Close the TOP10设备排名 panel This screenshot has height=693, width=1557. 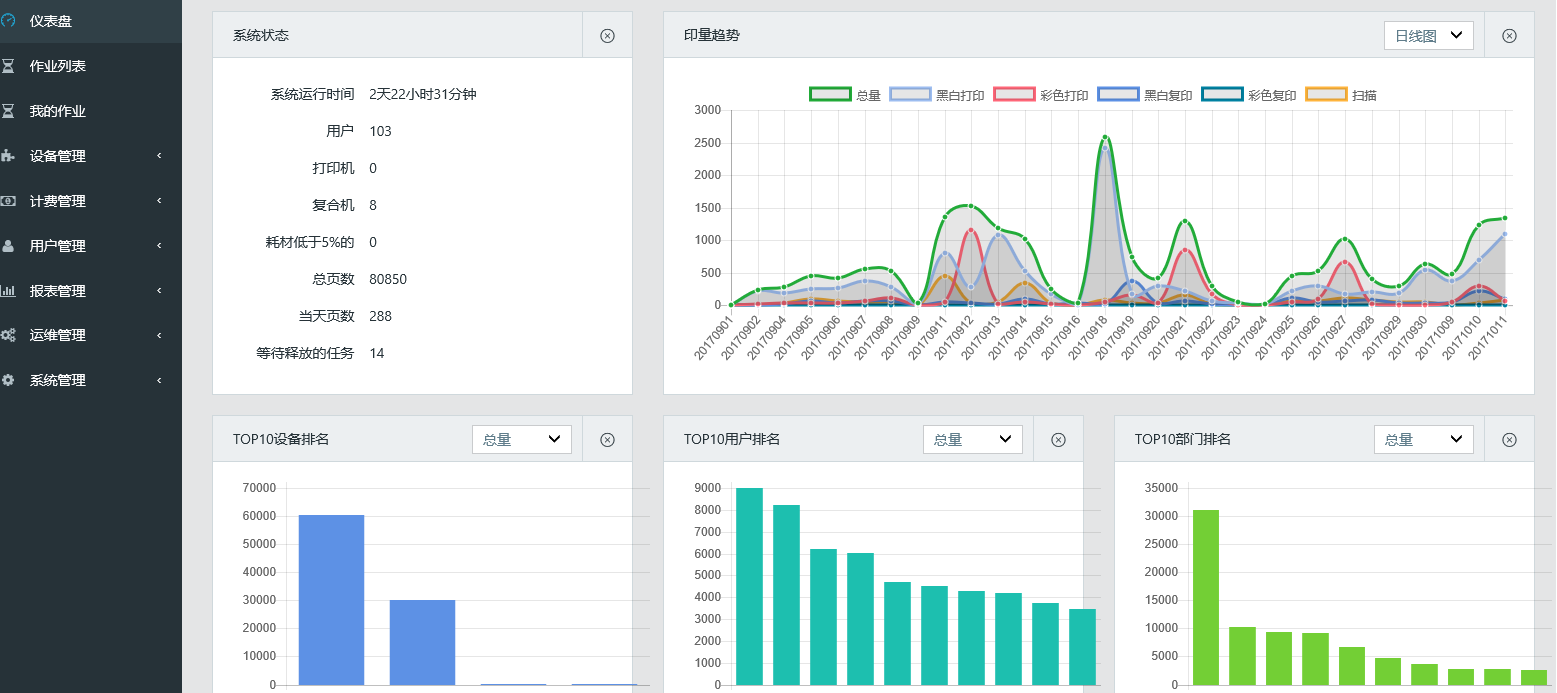(607, 440)
